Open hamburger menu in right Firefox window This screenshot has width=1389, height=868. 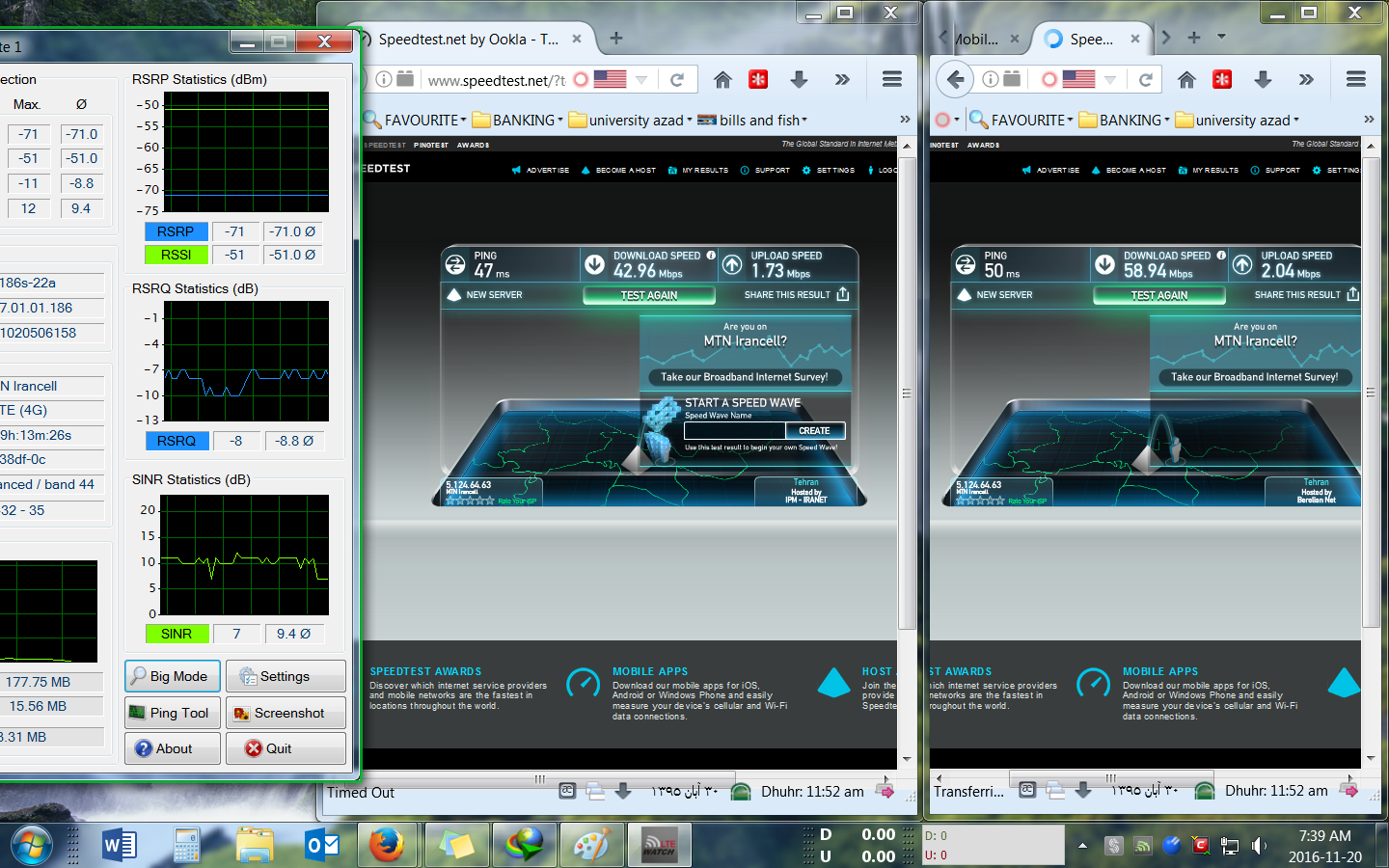click(1356, 80)
